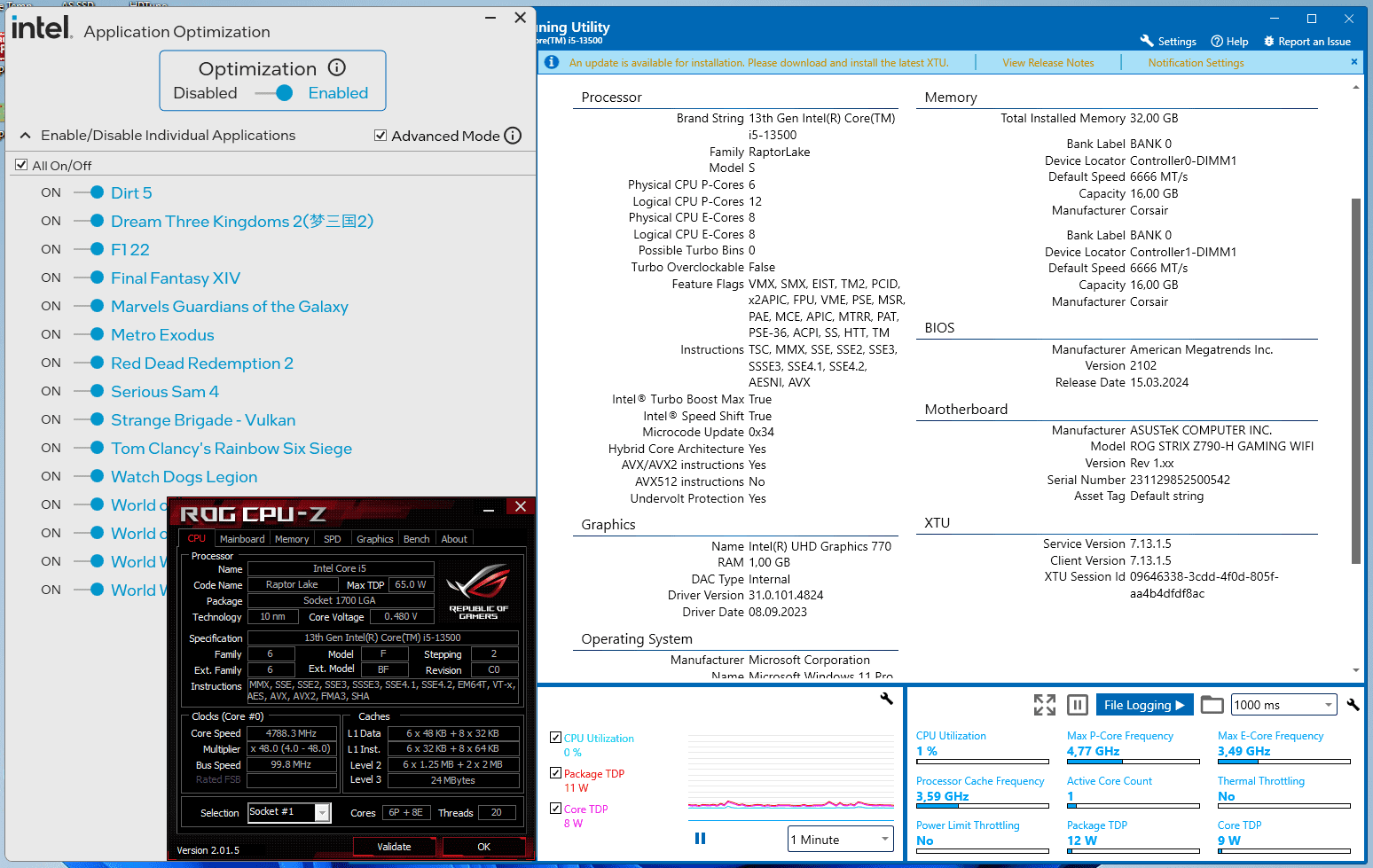
Task: Click Tom Clancy's Rainbow Six Siege entry
Action: pyautogui.click(x=231, y=448)
